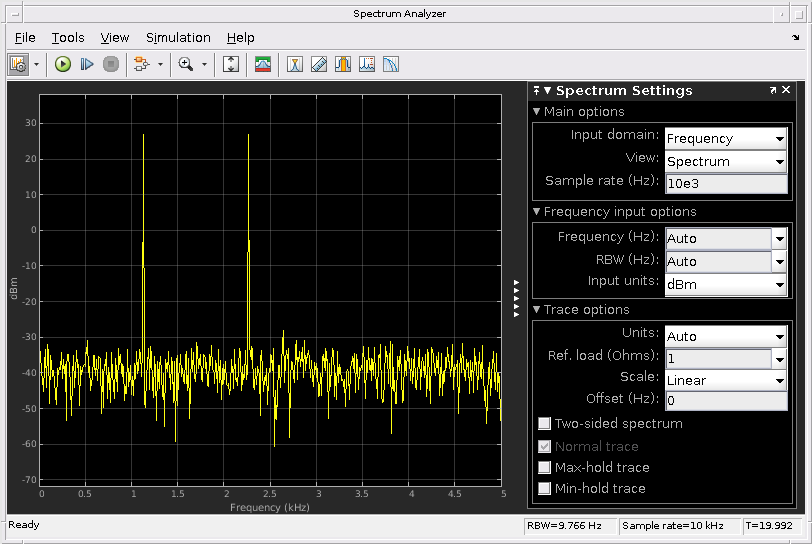Collapse the Main options section

click(x=537, y=112)
